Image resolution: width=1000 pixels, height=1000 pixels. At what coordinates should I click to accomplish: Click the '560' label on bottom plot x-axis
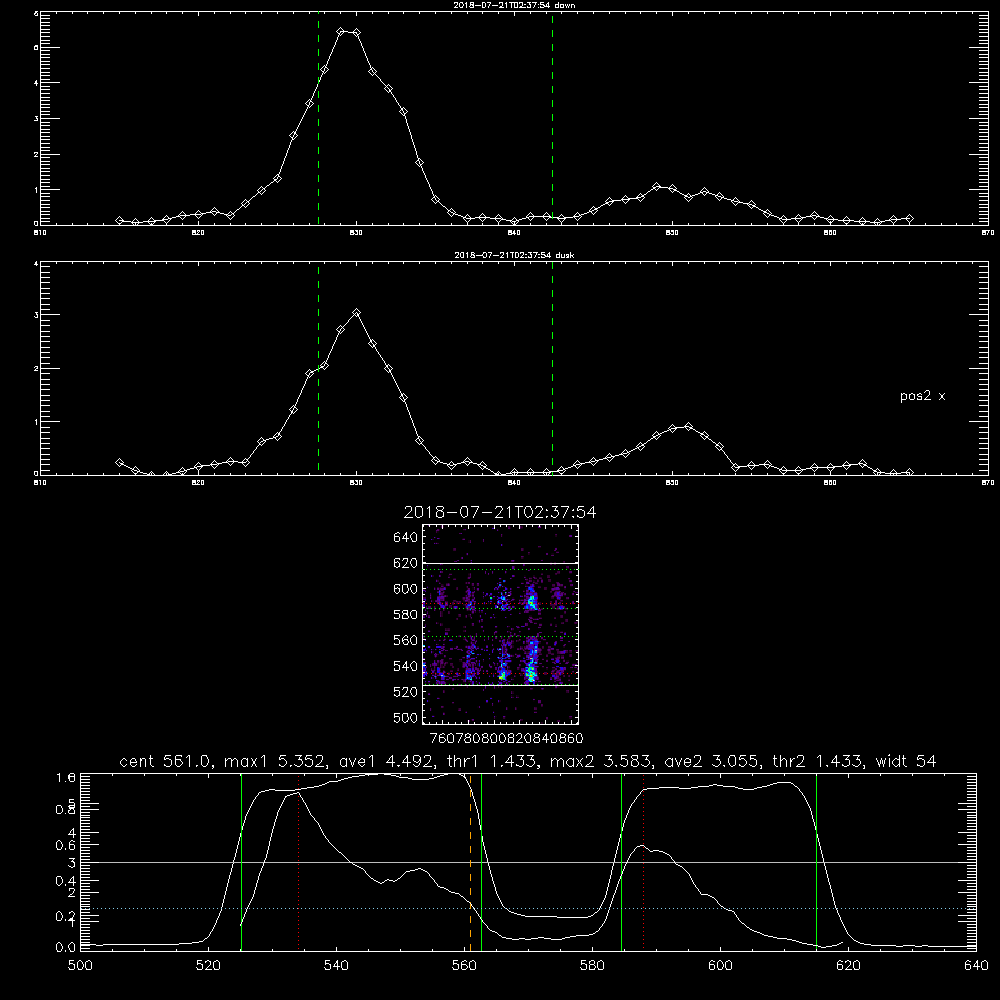coord(464,966)
